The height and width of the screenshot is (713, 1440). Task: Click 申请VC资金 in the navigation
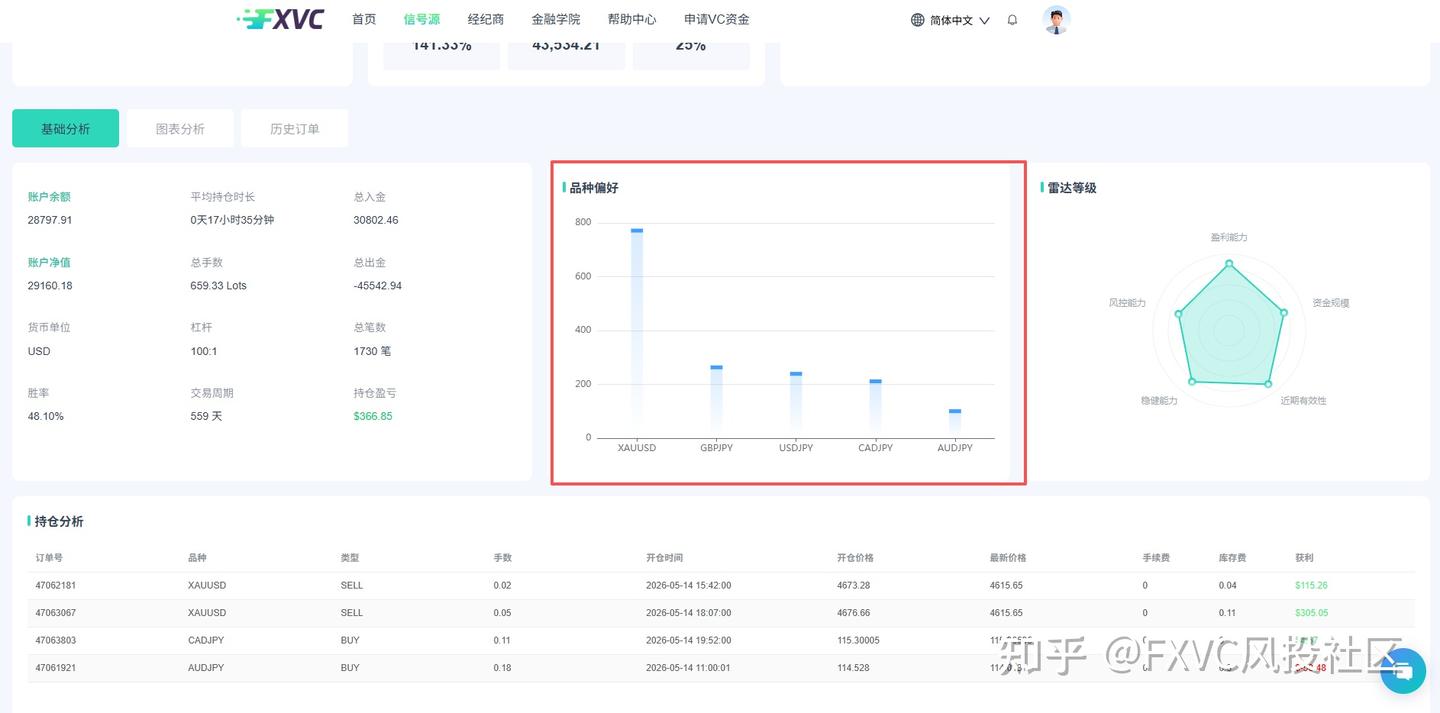717,19
